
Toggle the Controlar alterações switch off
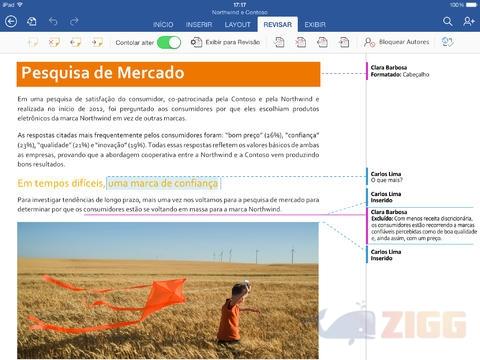tap(169, 43)
